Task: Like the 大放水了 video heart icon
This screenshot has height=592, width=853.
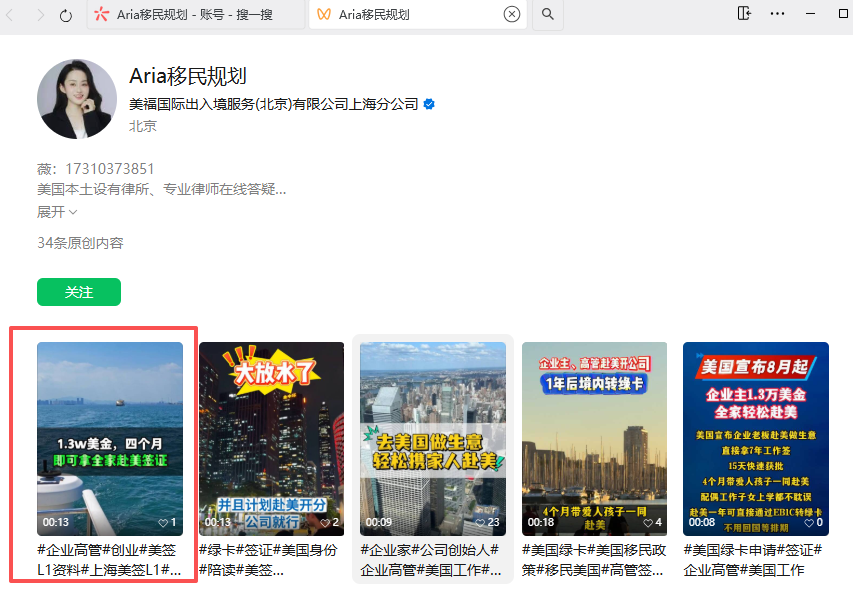Action: point(325,523)
